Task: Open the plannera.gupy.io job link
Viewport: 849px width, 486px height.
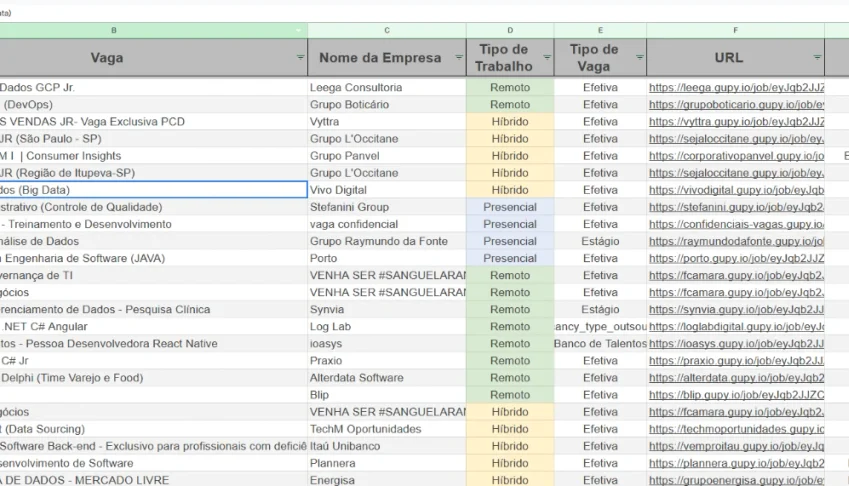Action: 736,463
